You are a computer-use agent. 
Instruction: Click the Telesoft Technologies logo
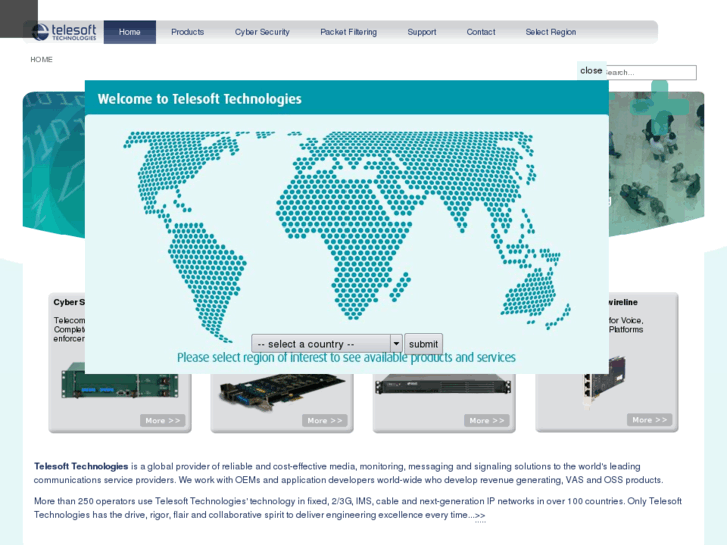pyautogui.click(x=64, y=32)
